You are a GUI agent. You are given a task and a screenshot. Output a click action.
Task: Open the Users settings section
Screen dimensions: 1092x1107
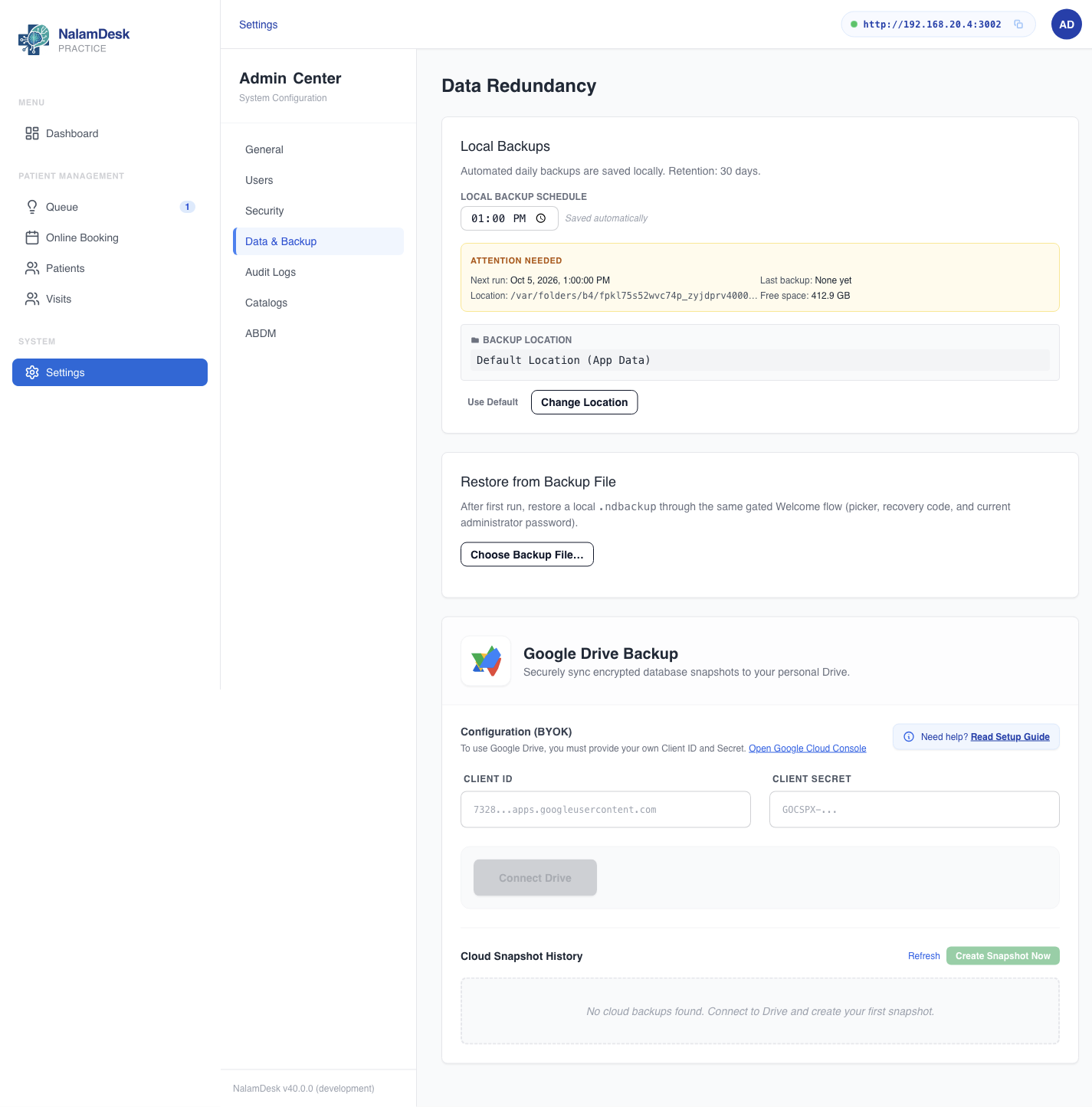319,180
